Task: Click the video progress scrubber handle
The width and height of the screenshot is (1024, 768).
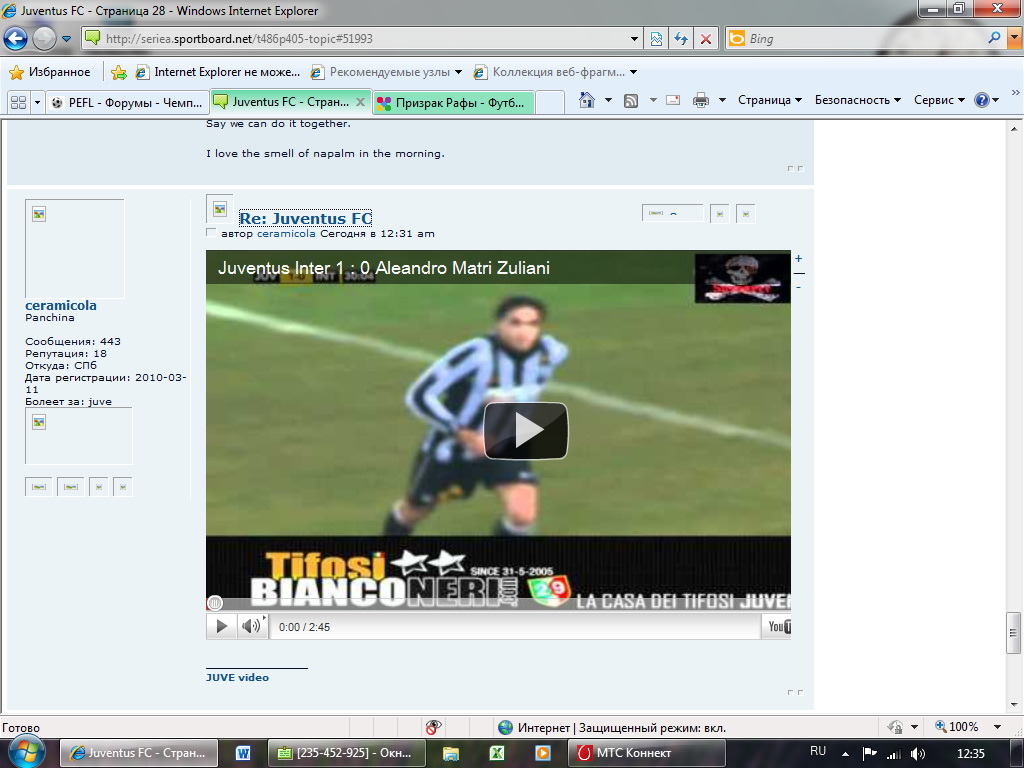Action: tap(215, 603)
